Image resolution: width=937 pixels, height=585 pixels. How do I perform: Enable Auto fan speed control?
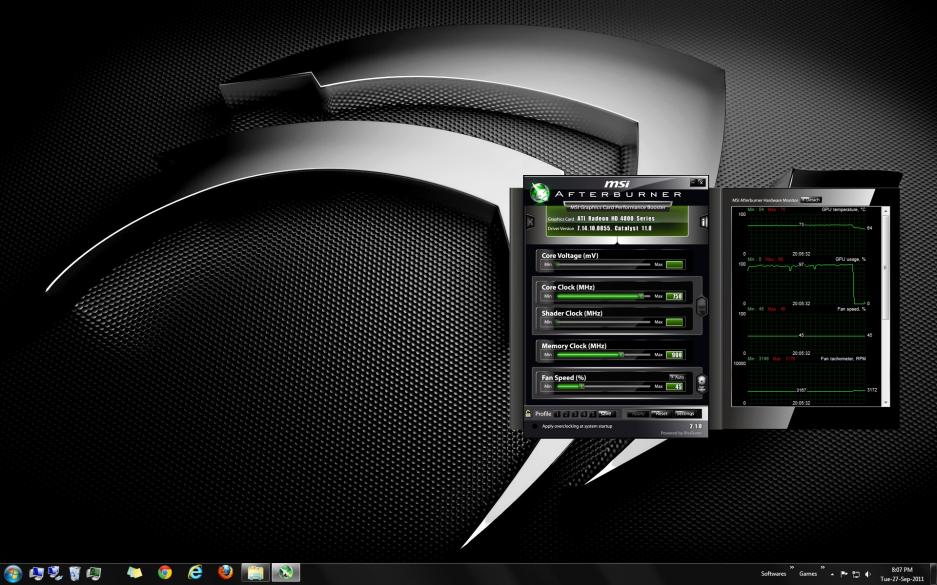(x=677, y=377)
